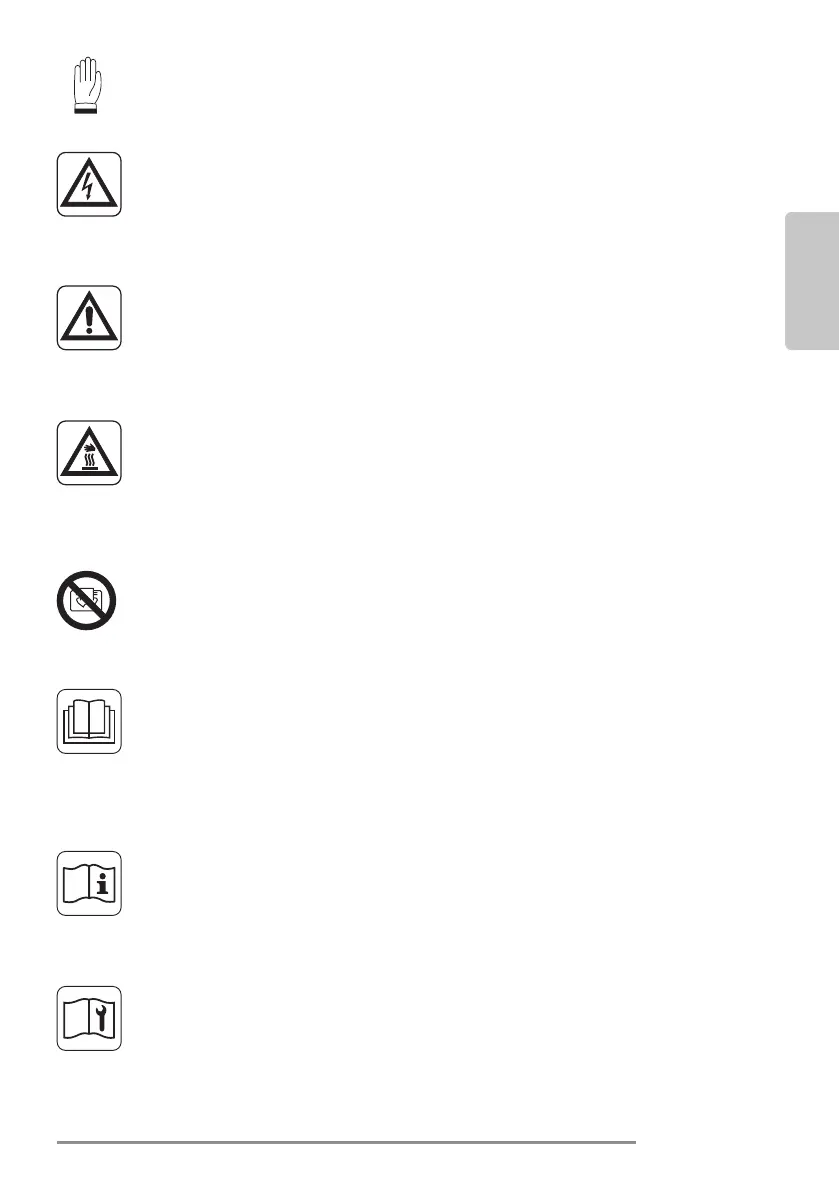Click the gray side tab on right edge
Image resolution: width=839 pixels, height=1191 pixels.
click(x=812, y=281)
